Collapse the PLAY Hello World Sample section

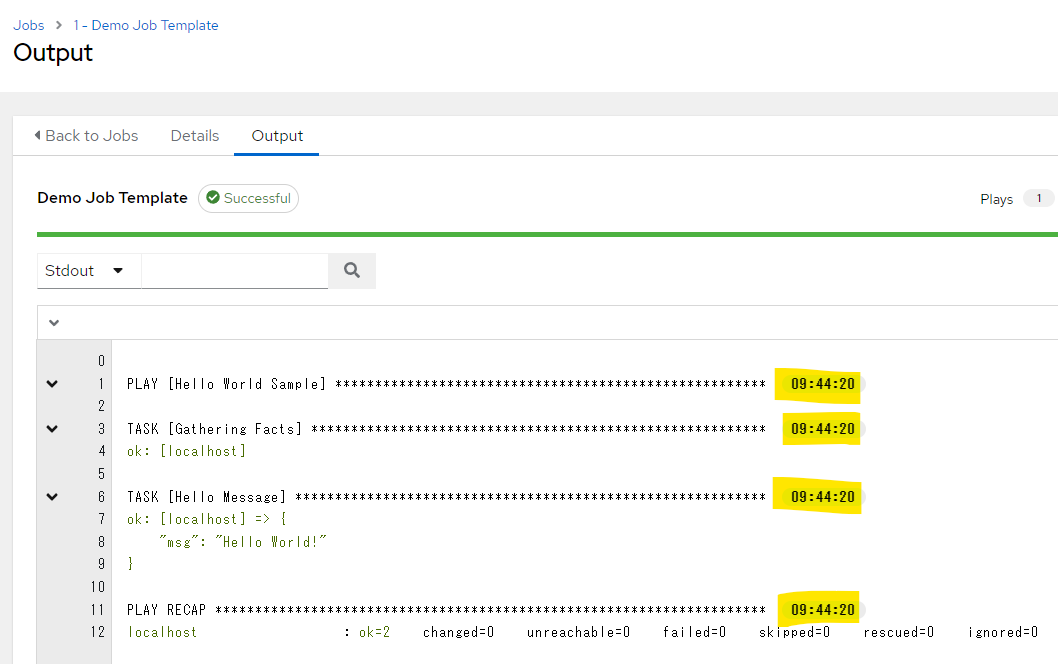(x=52, y=384)
